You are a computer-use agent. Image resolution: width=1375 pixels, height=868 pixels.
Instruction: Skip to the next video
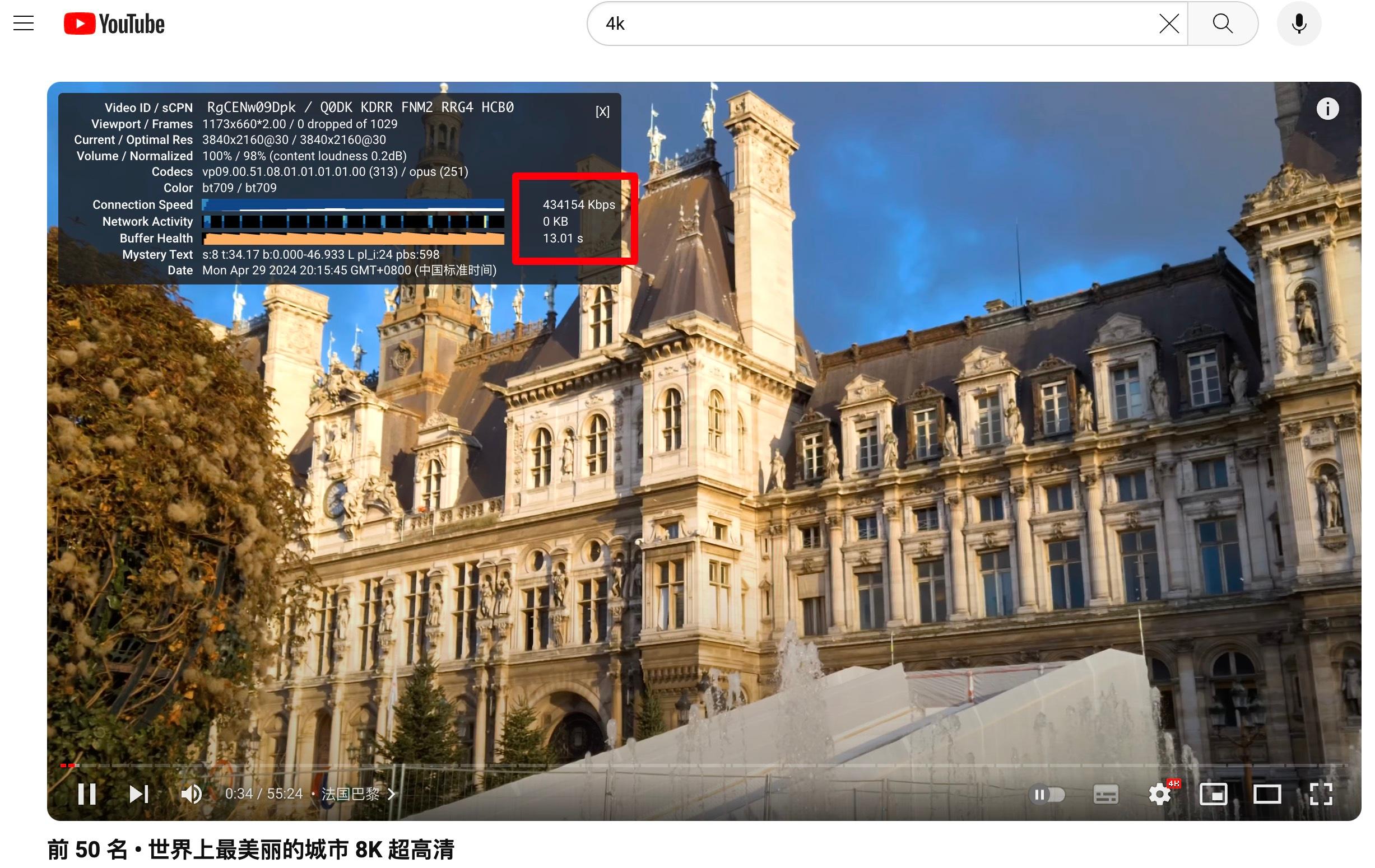tap(139, 794)
